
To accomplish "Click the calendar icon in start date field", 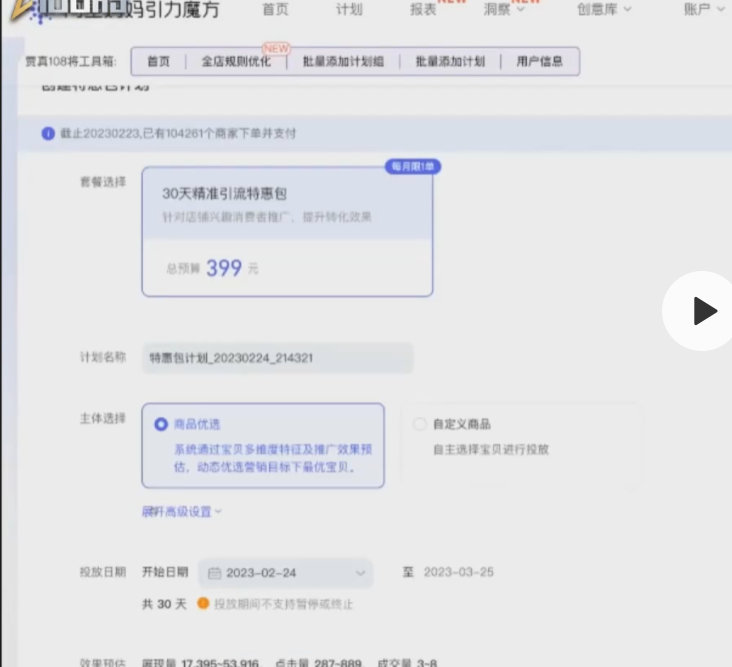I will 214,573.
